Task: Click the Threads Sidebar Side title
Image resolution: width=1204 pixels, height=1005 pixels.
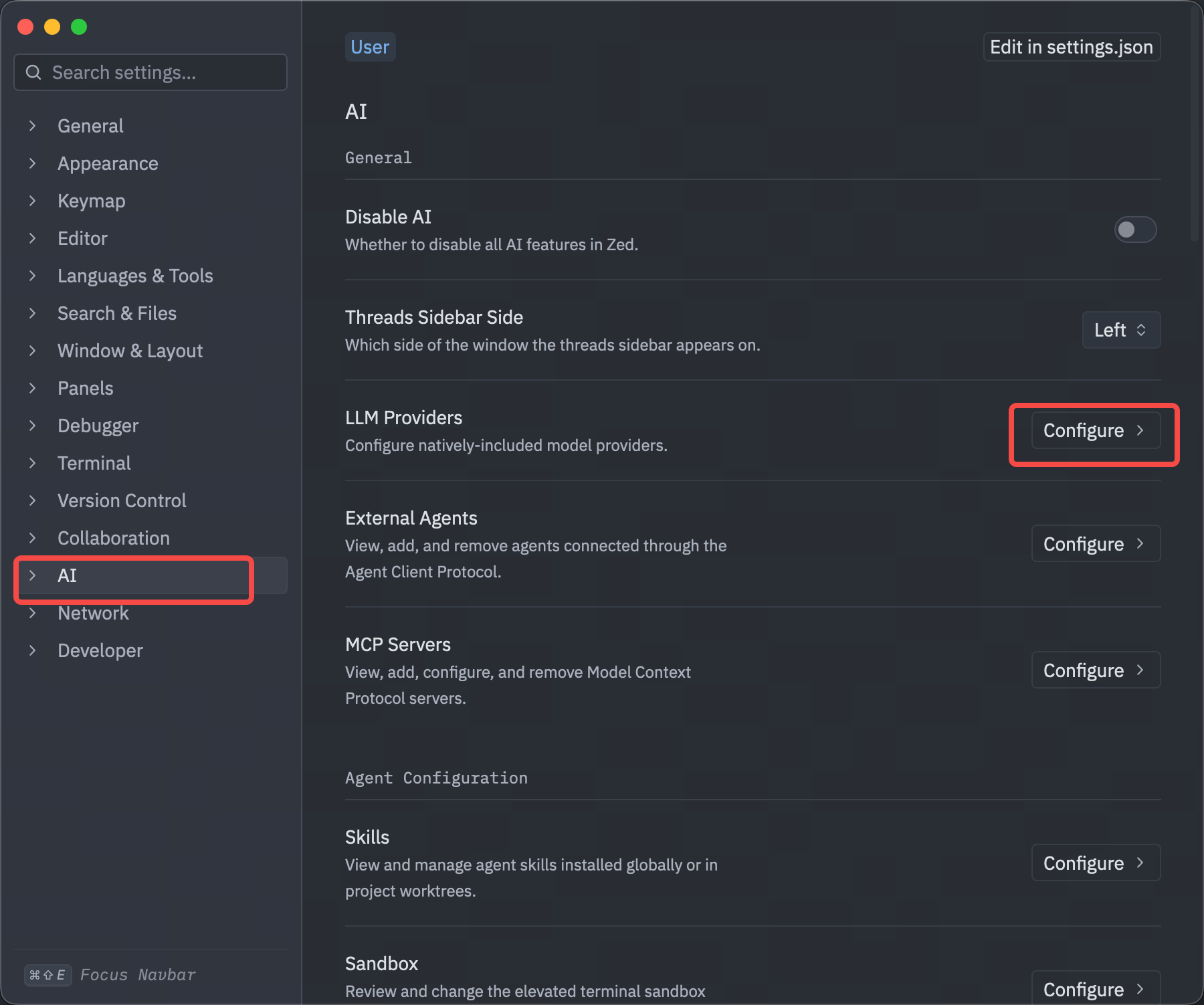Action: click(x=434, y=317)
